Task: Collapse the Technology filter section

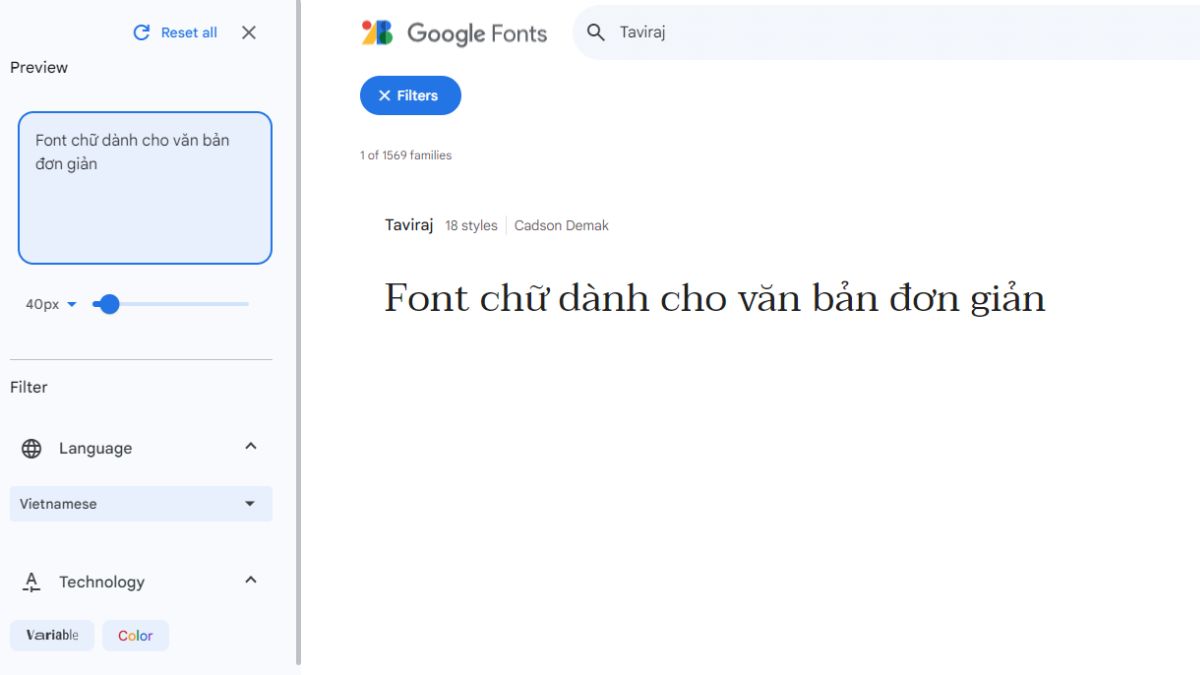Action: 250,580
